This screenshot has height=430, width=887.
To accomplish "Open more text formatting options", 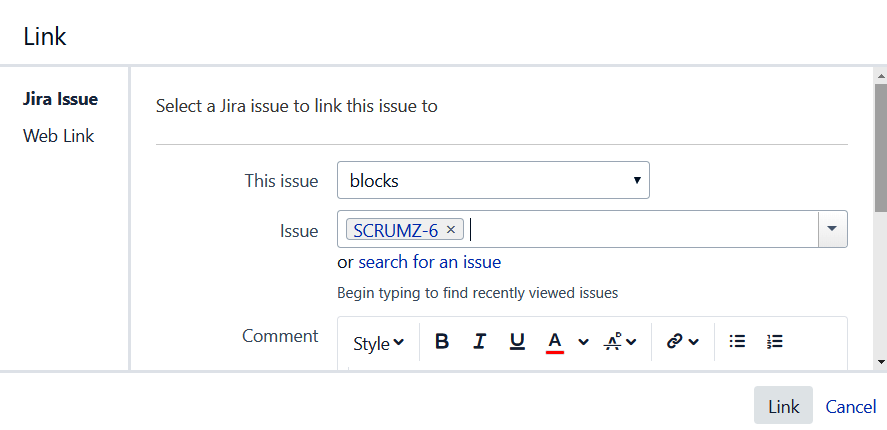I will [620, 341].
